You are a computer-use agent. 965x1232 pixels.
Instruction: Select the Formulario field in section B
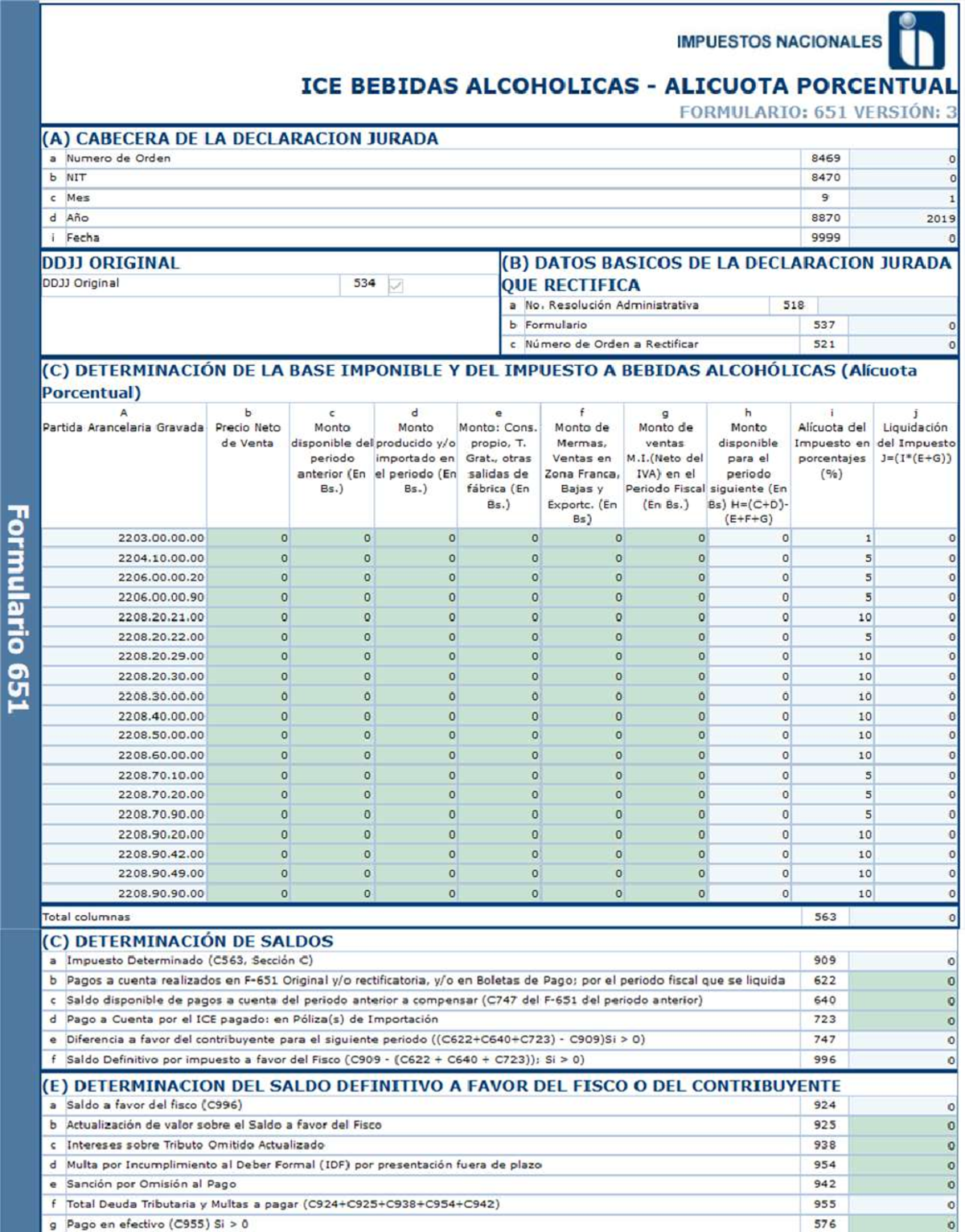902,325
